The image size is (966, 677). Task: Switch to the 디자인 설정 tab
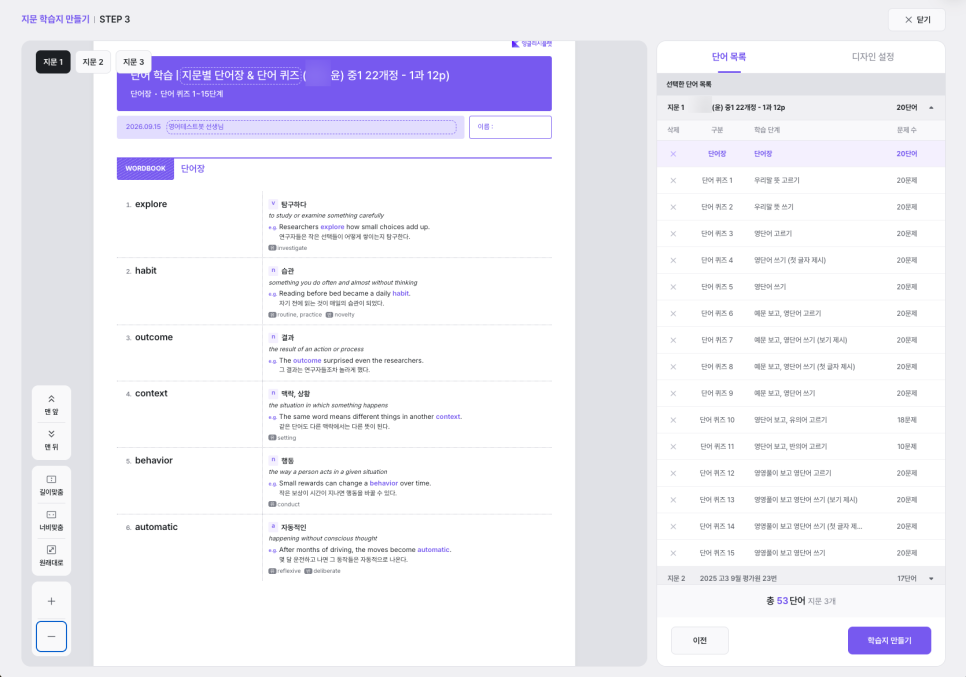872,57
